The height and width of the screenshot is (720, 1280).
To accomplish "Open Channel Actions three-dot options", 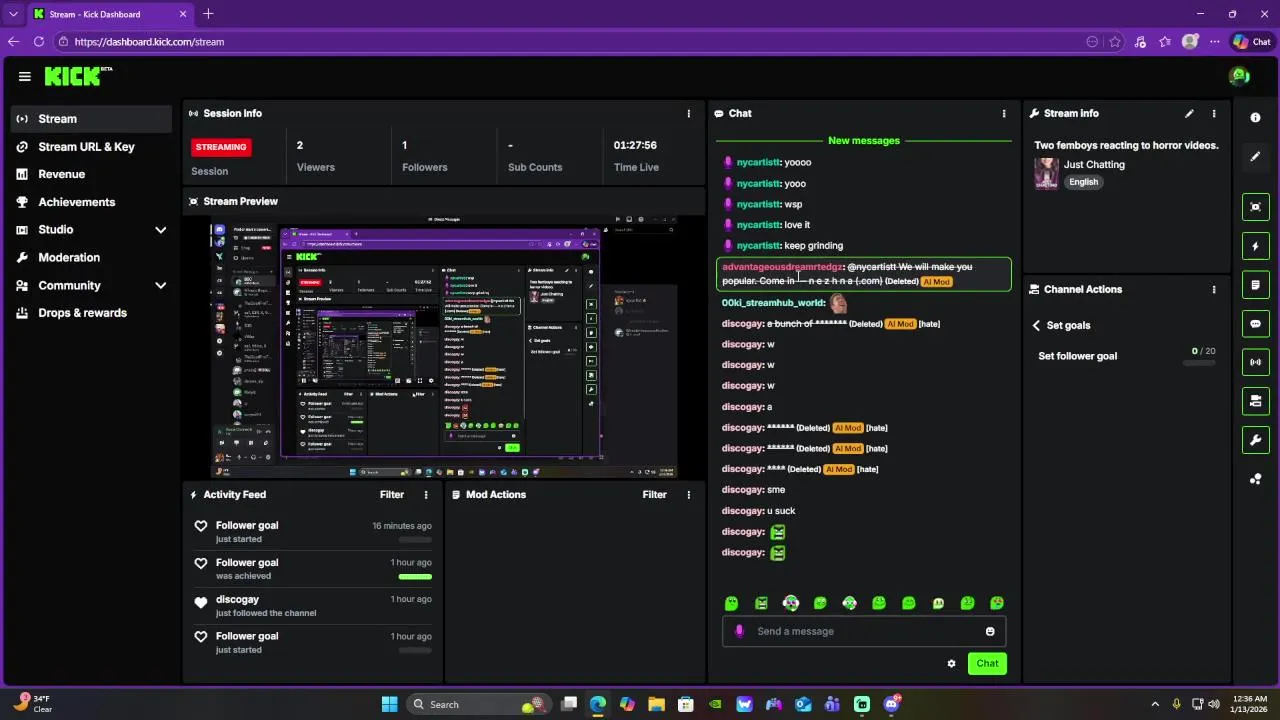I will click(1214, 290).
